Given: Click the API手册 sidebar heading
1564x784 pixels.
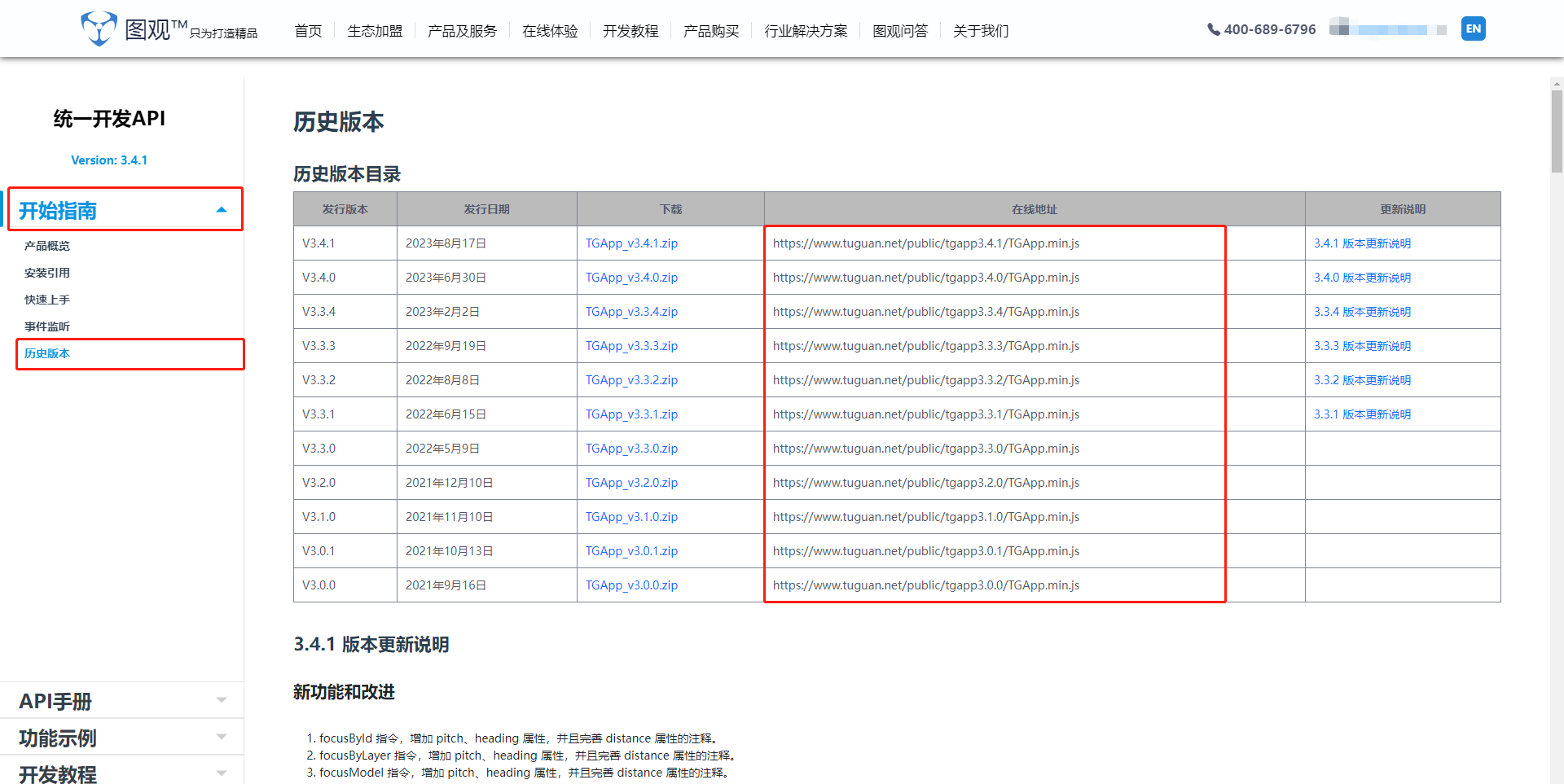Looking at the screenshot, I should [x=55, y=701].
